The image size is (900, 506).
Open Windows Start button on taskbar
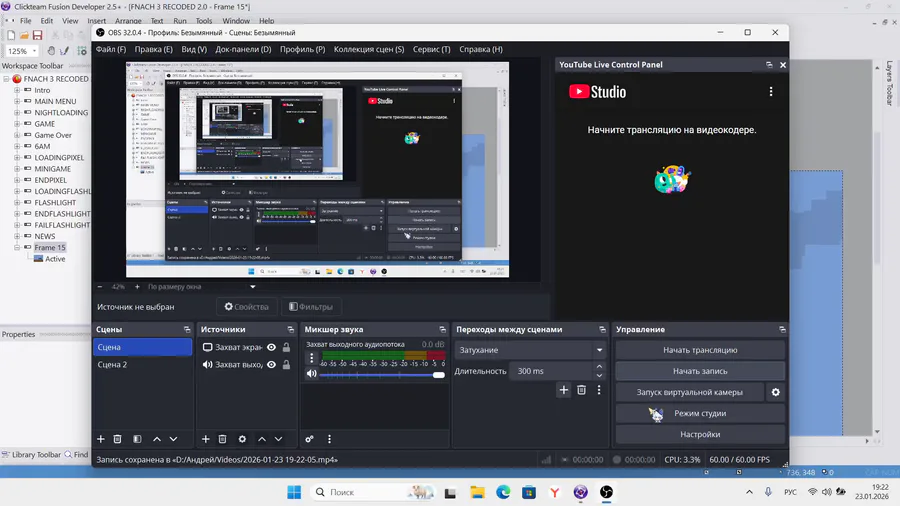tap(294, 492)
